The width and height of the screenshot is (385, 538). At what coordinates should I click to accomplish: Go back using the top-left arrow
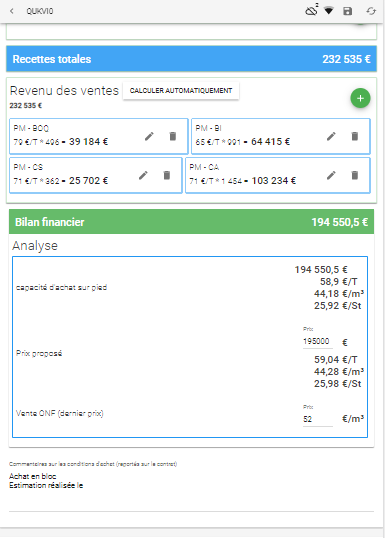click(x=12, y=11)
